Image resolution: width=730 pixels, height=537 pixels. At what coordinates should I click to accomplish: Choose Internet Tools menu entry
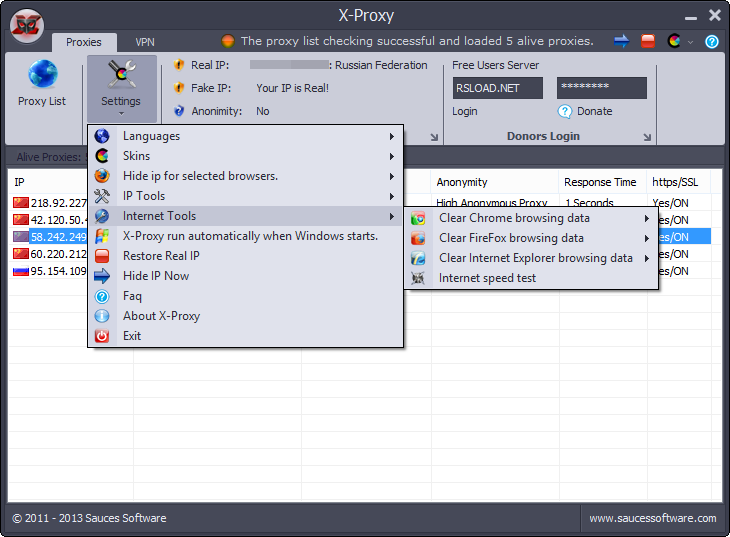245,216
